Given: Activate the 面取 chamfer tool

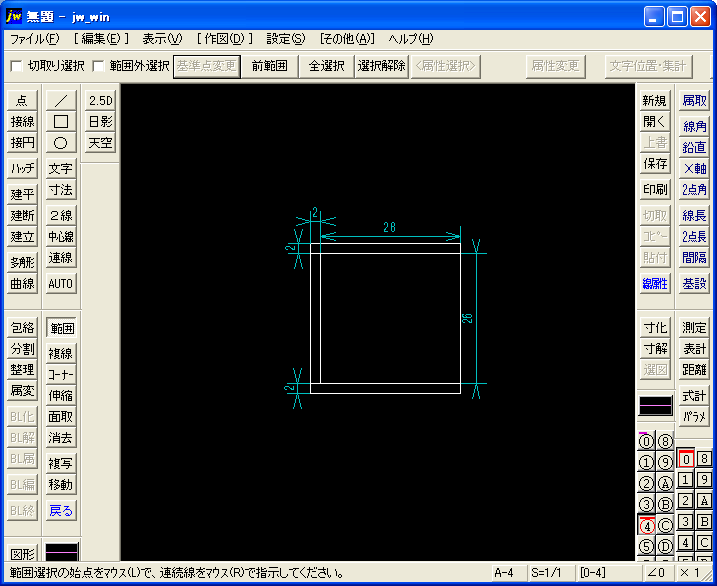Looking at the screenshot, I should click(x=61, y=417).
